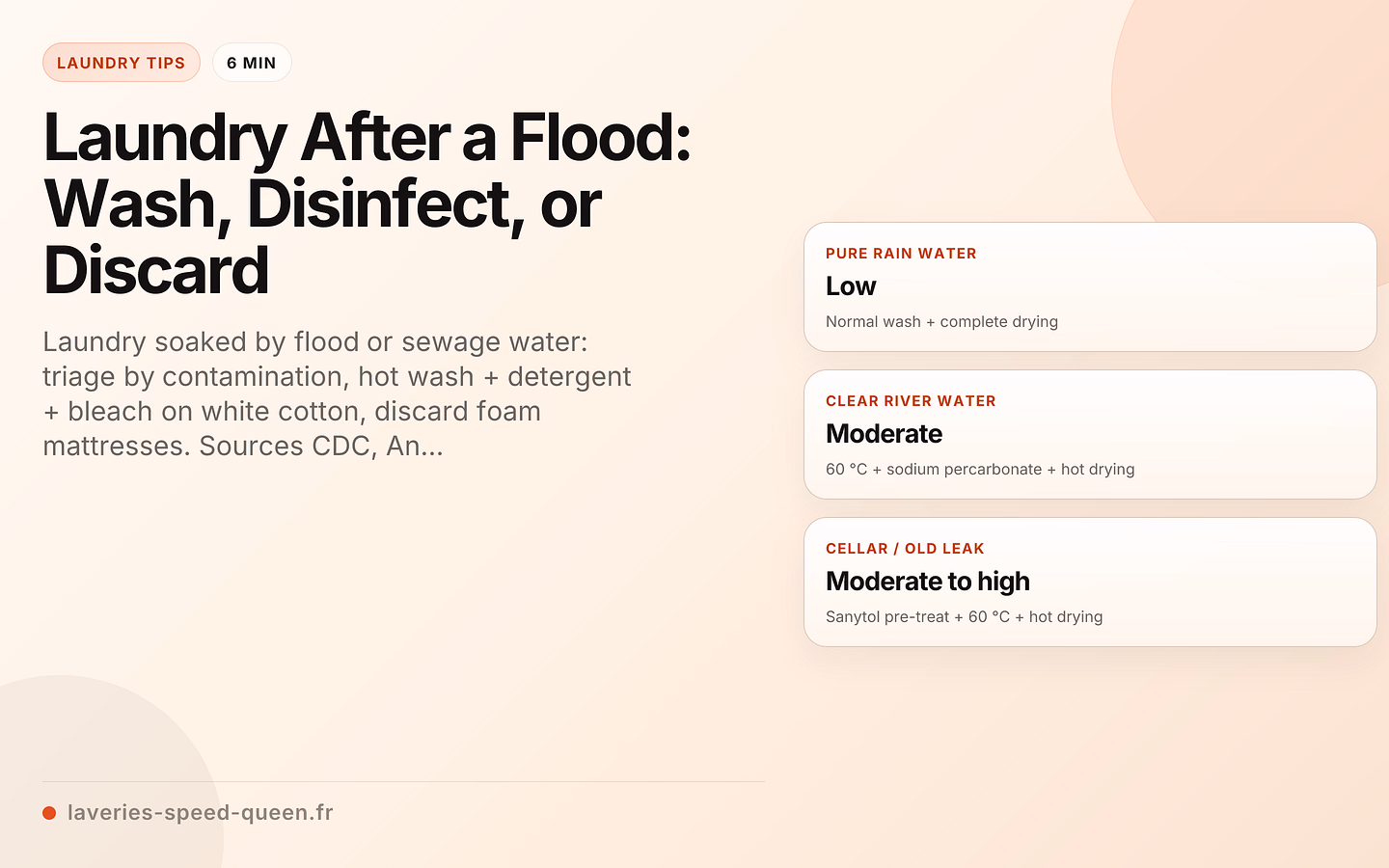Click 'Normal wash + complete drying' text
This screenshot has height=868, width=1389.
941,322
